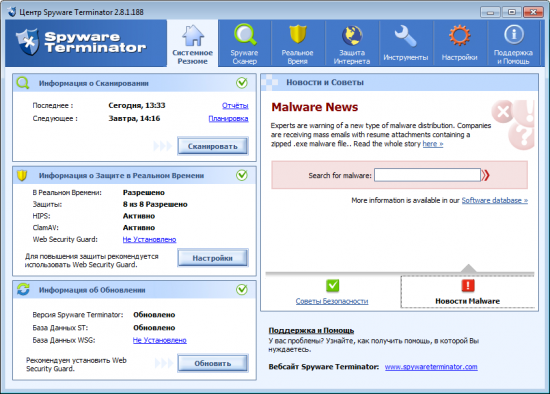Open Инструменты wrench tab

(x=406, y=44)
